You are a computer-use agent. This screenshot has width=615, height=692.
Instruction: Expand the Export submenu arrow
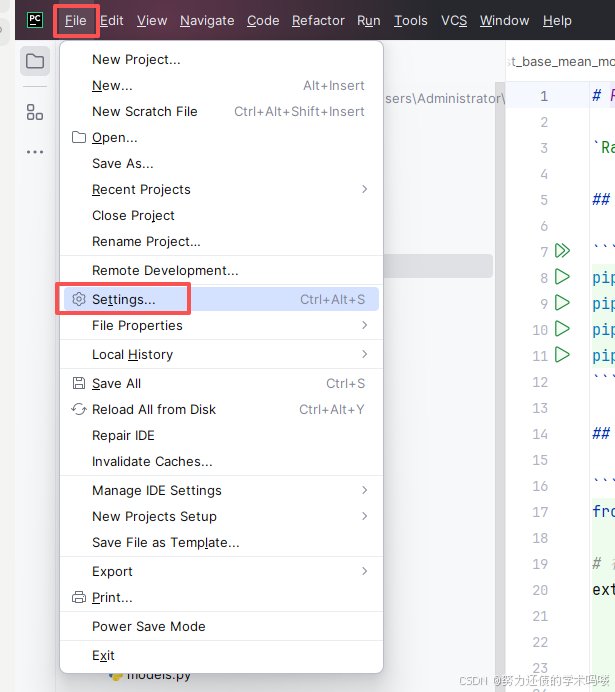pos(364,571)
